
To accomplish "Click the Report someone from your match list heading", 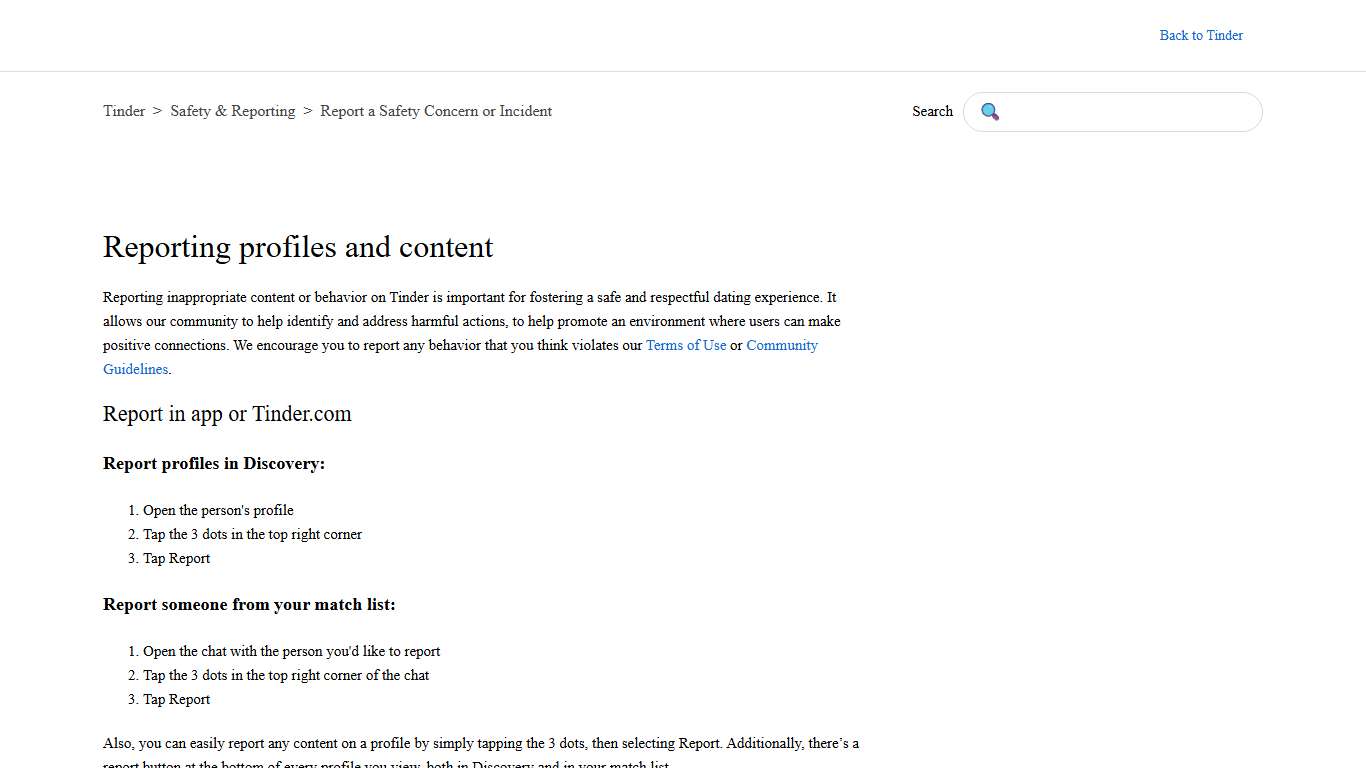I will pos(249,604).
